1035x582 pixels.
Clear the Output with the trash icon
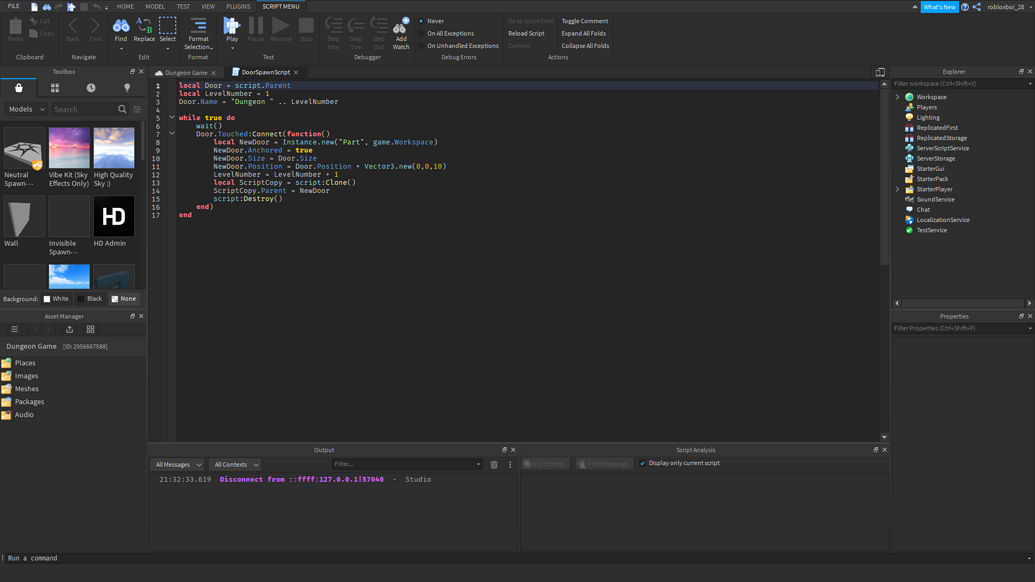[x=494, y=464]
